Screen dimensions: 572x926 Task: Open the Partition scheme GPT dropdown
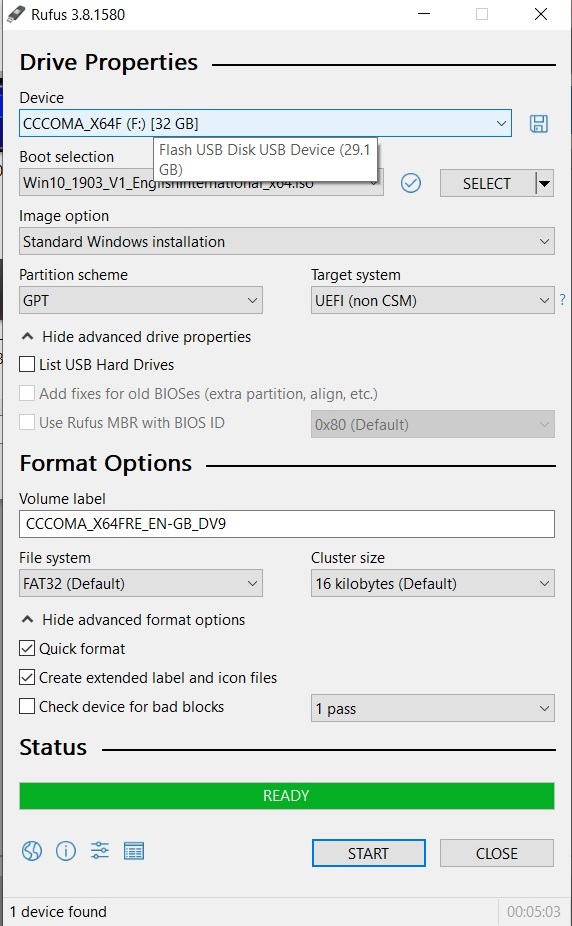pos(140,301)
